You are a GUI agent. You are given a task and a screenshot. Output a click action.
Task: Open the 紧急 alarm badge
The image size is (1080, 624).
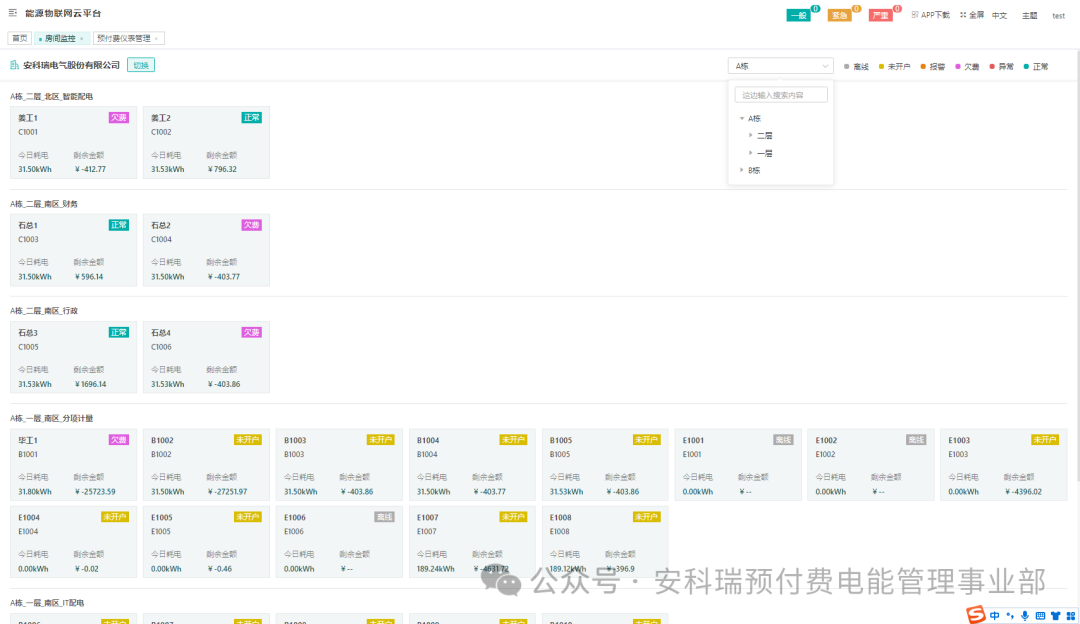tap(840, 15)
